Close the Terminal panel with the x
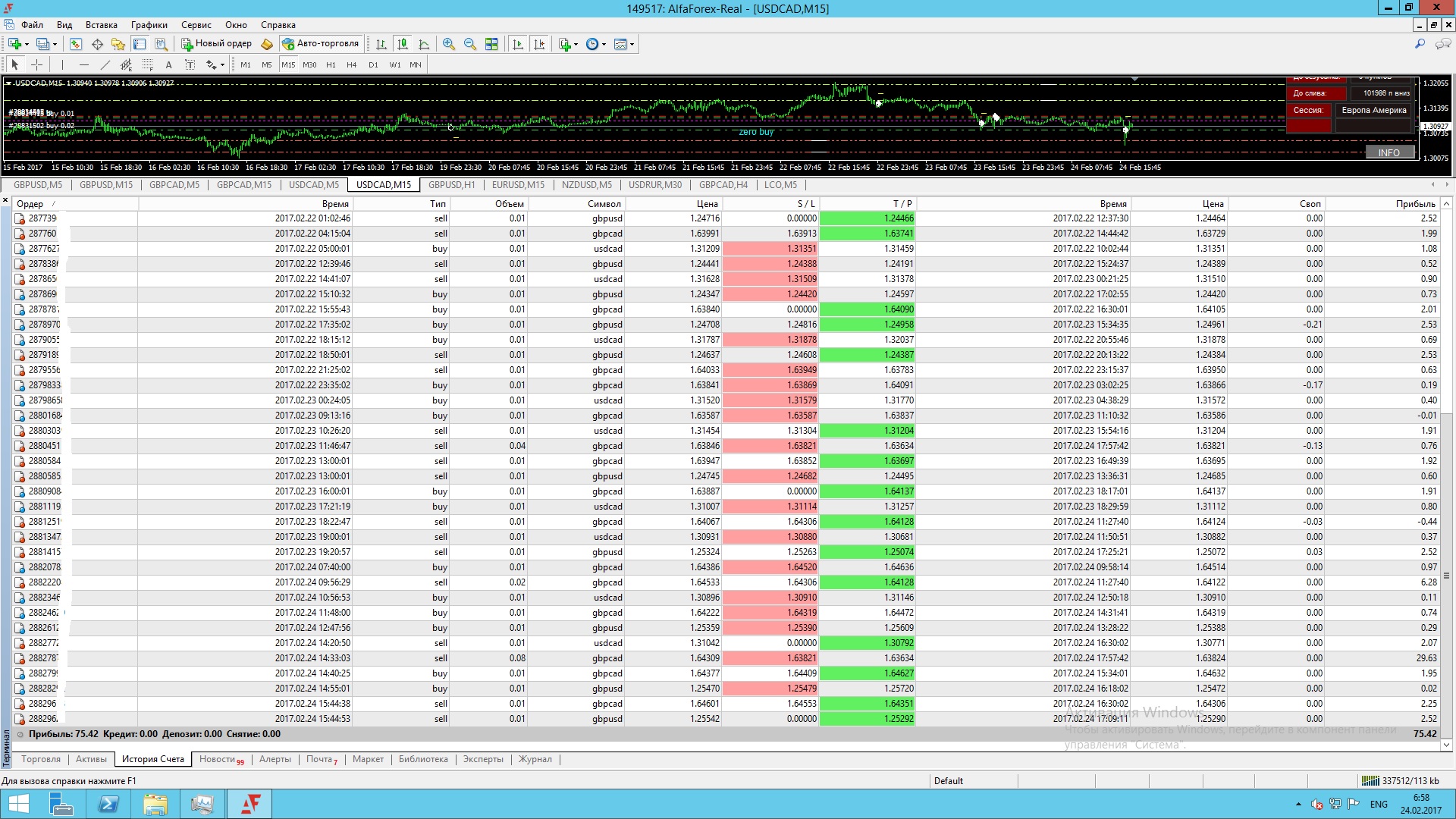 pyautogui.click(x=5, y=201)
